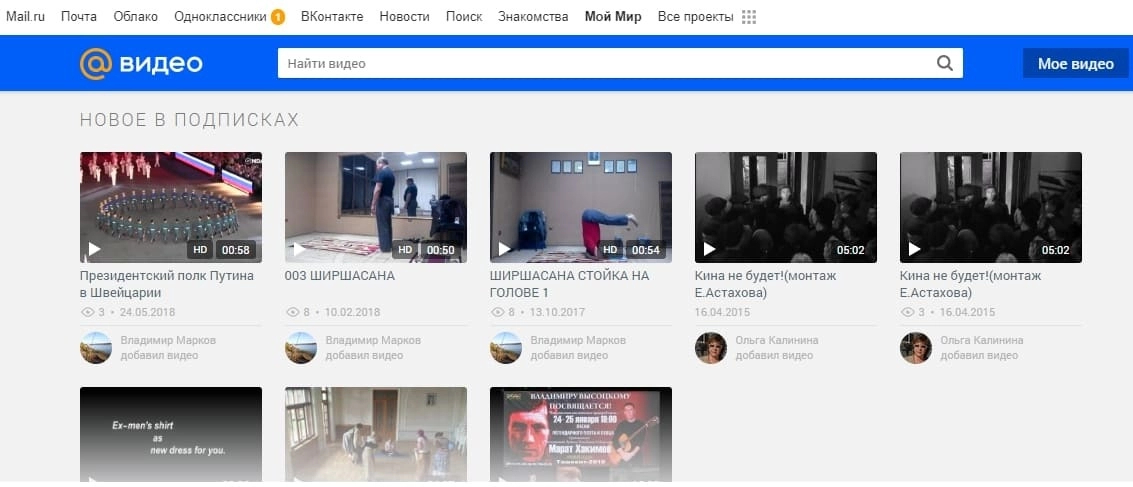Click the Mail.ru Видео logo

pyautogui.click(x=141, y=64)
